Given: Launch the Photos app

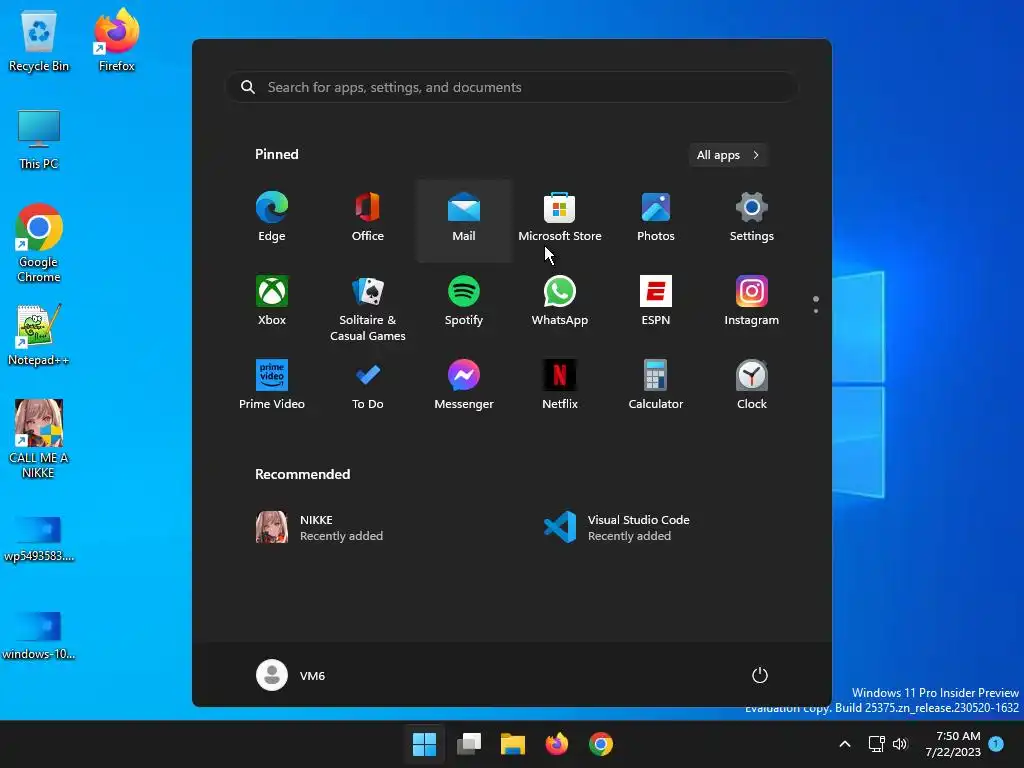Looking at the screenshot, I should pyautogui.click(x=656, y=218).
